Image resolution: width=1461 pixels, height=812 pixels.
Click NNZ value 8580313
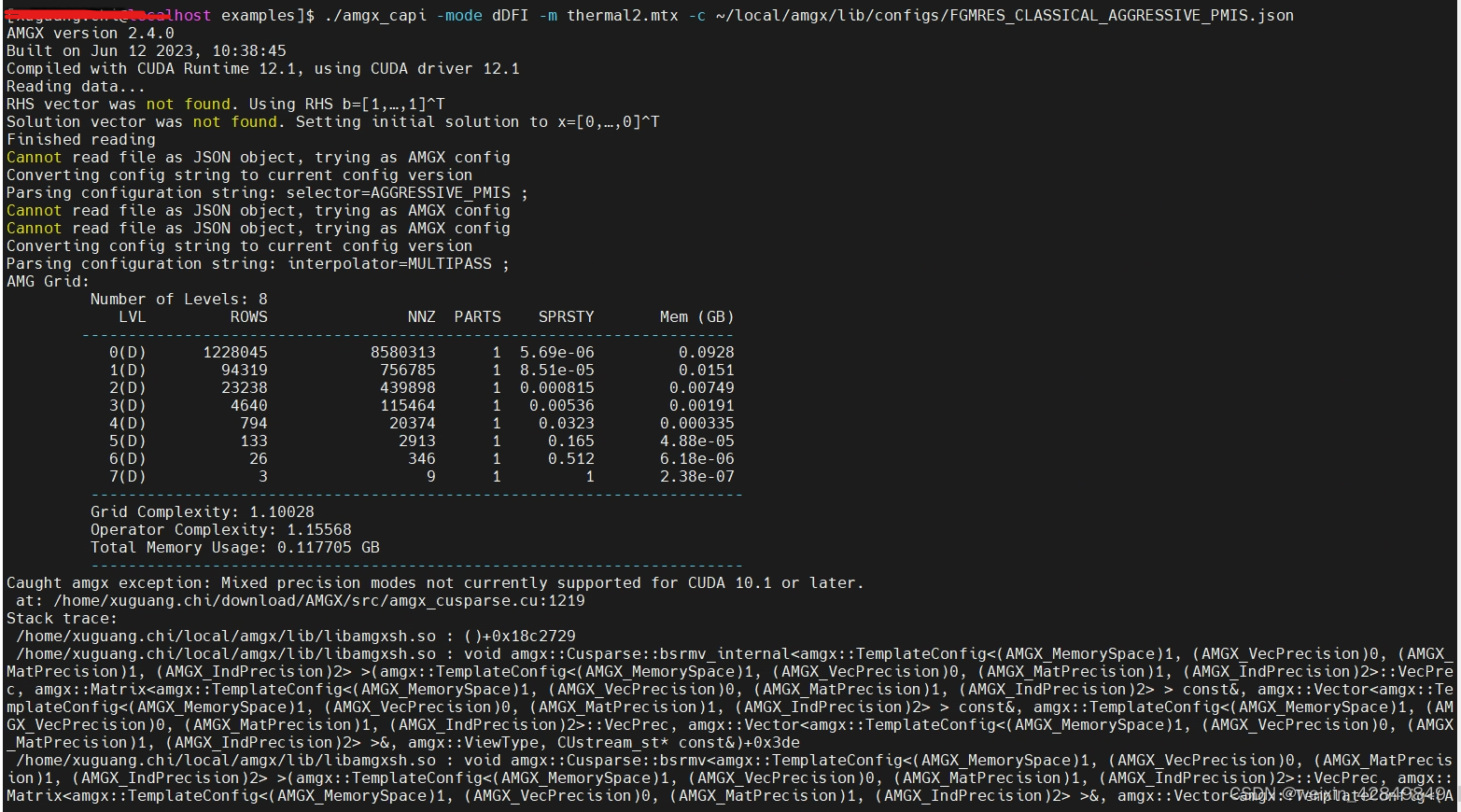click(x=403, y=353)
